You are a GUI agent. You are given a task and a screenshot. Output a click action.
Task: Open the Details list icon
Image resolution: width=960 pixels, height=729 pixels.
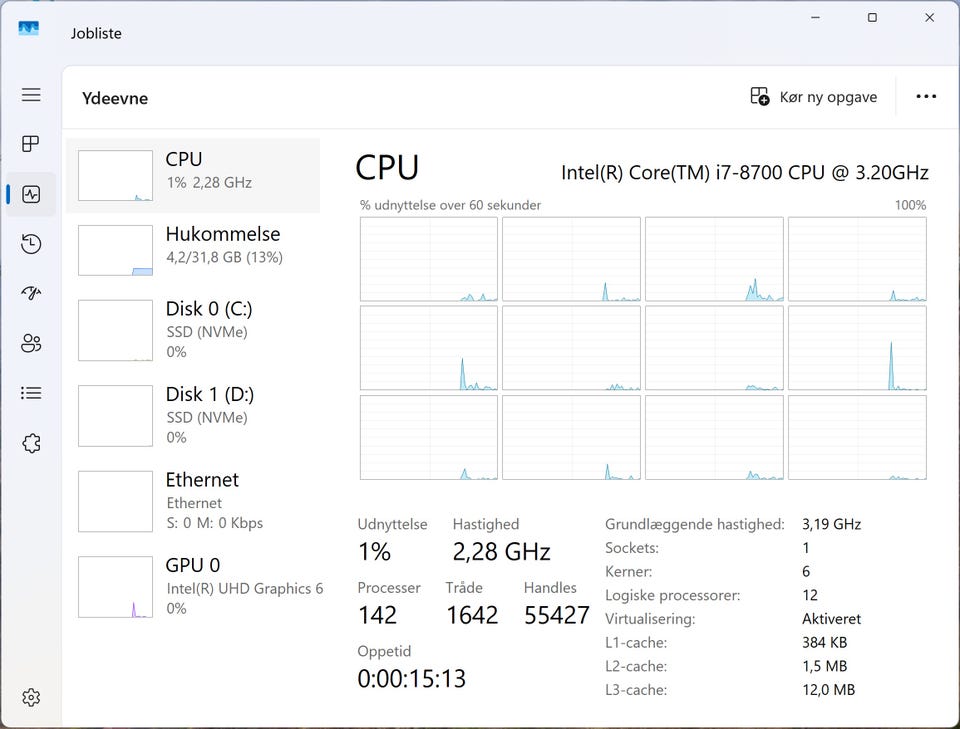[31, 393]
